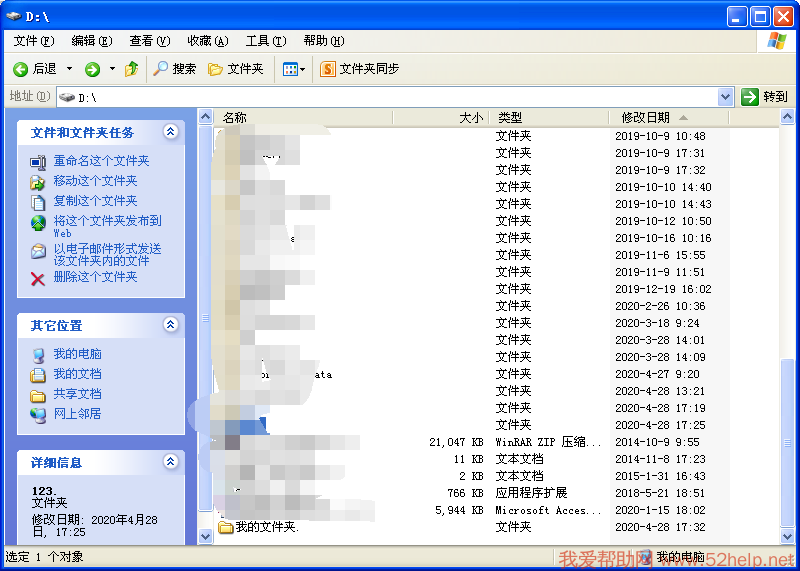Open the Views (查看) dropdown button

tap(293, 69)
